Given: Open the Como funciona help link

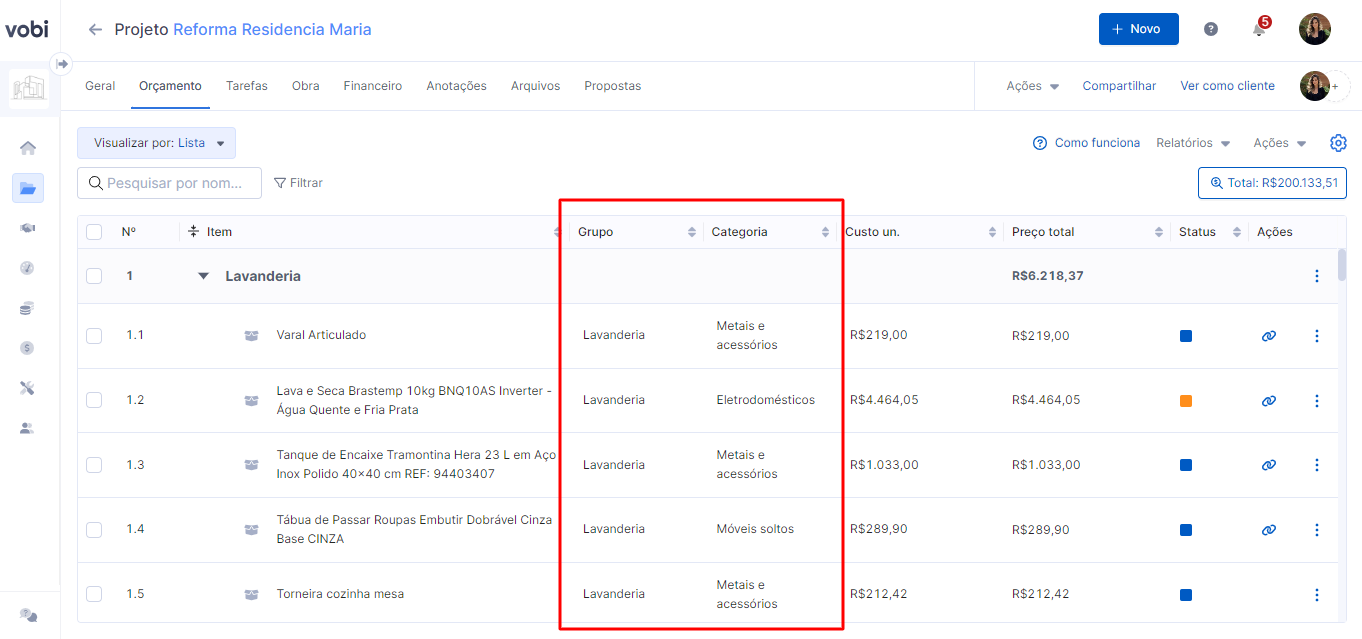Looking at the screenshot, I should pos(1086,143).
